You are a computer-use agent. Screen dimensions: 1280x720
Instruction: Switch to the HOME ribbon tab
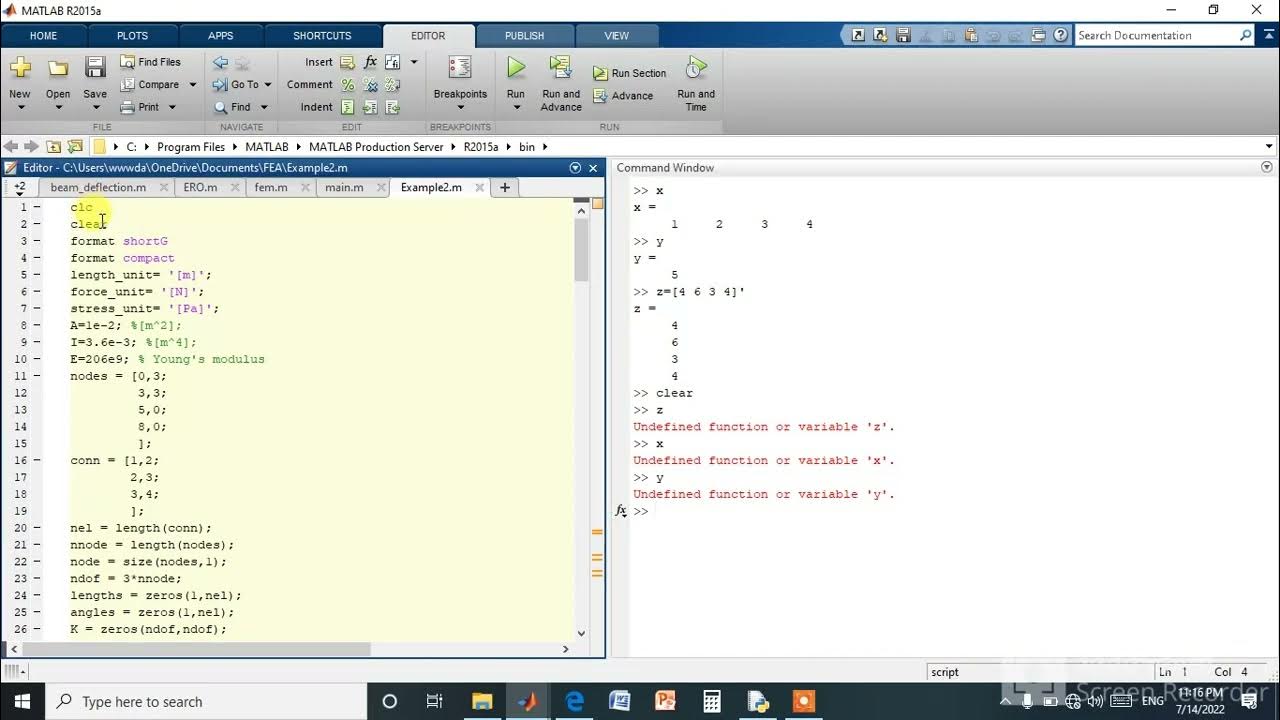tap(44, 36)
